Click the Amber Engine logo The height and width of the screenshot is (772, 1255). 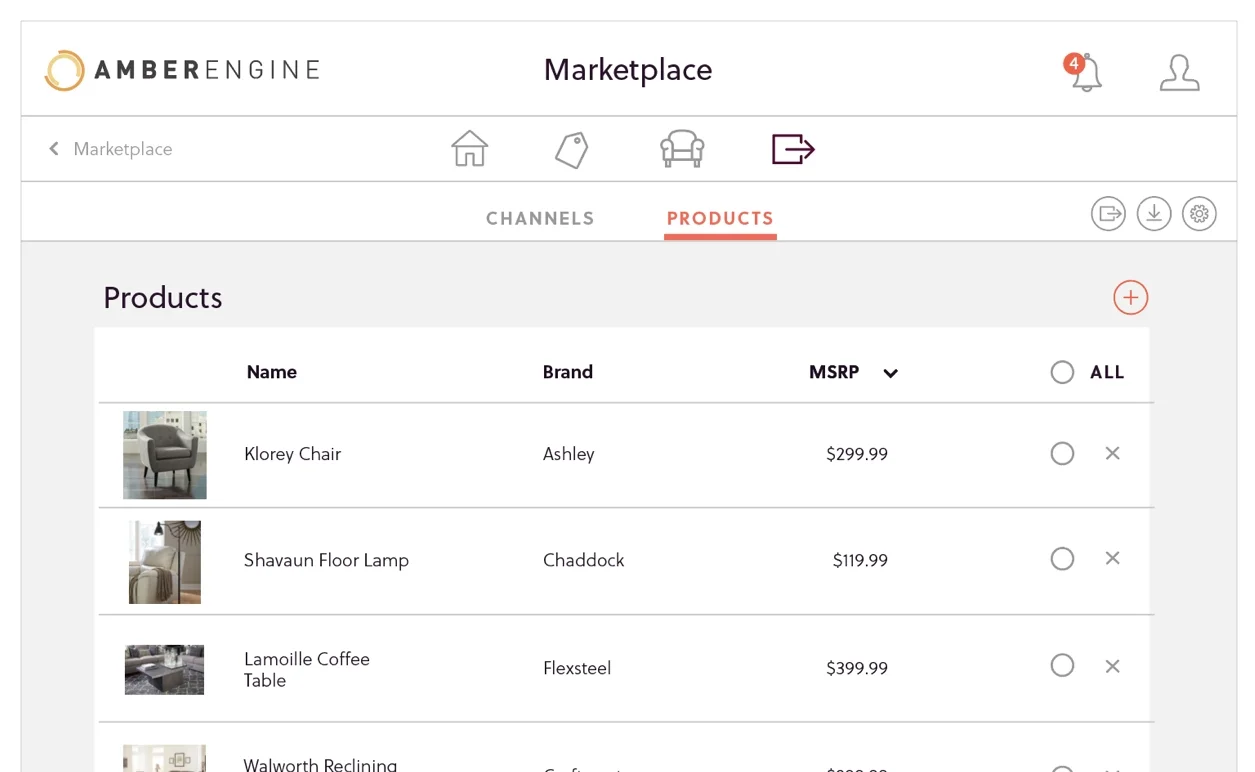182,70
